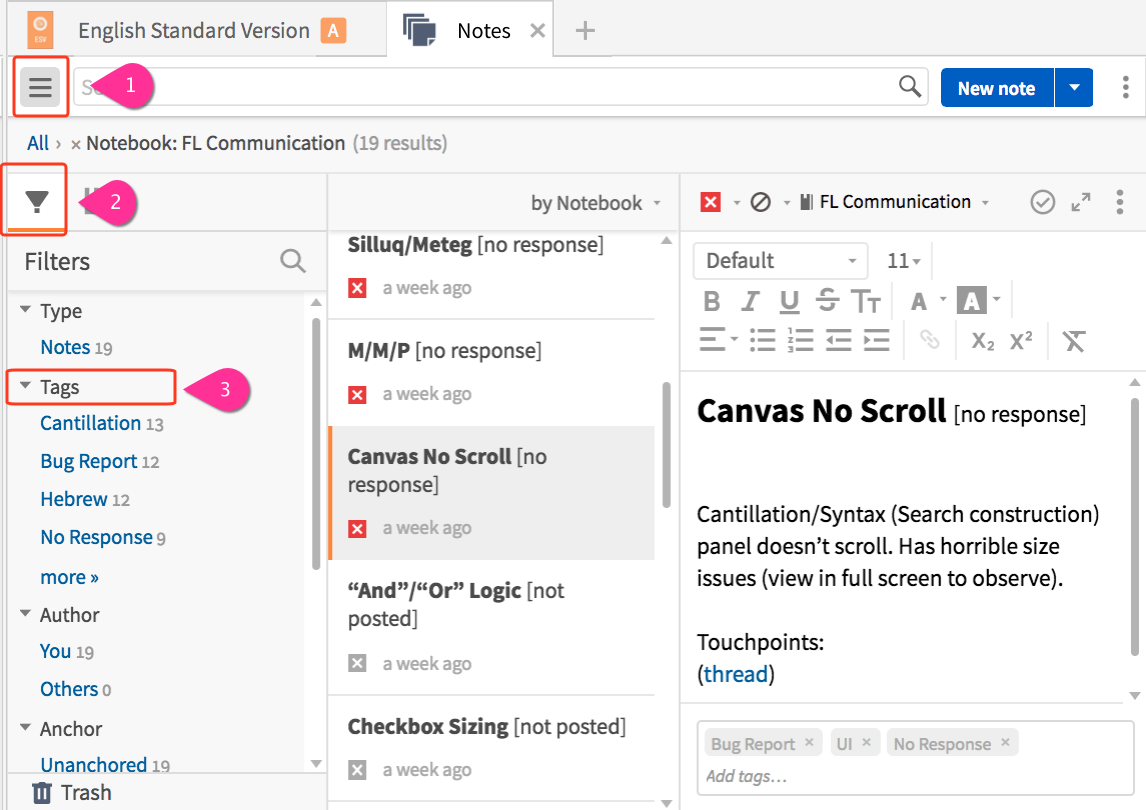1146x810 pixels.
Task: Open the Trash
Action: point(72,792)
